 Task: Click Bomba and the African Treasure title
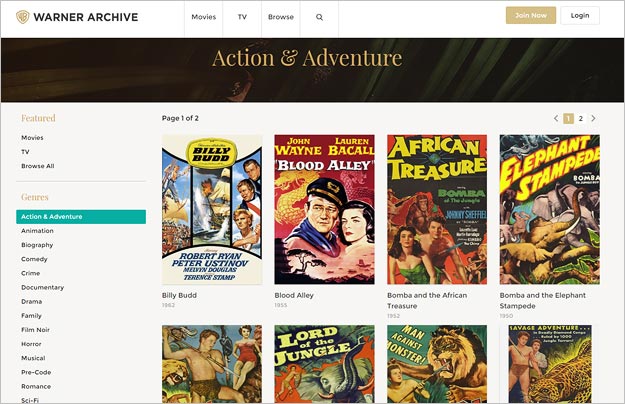tap(427, 300)
